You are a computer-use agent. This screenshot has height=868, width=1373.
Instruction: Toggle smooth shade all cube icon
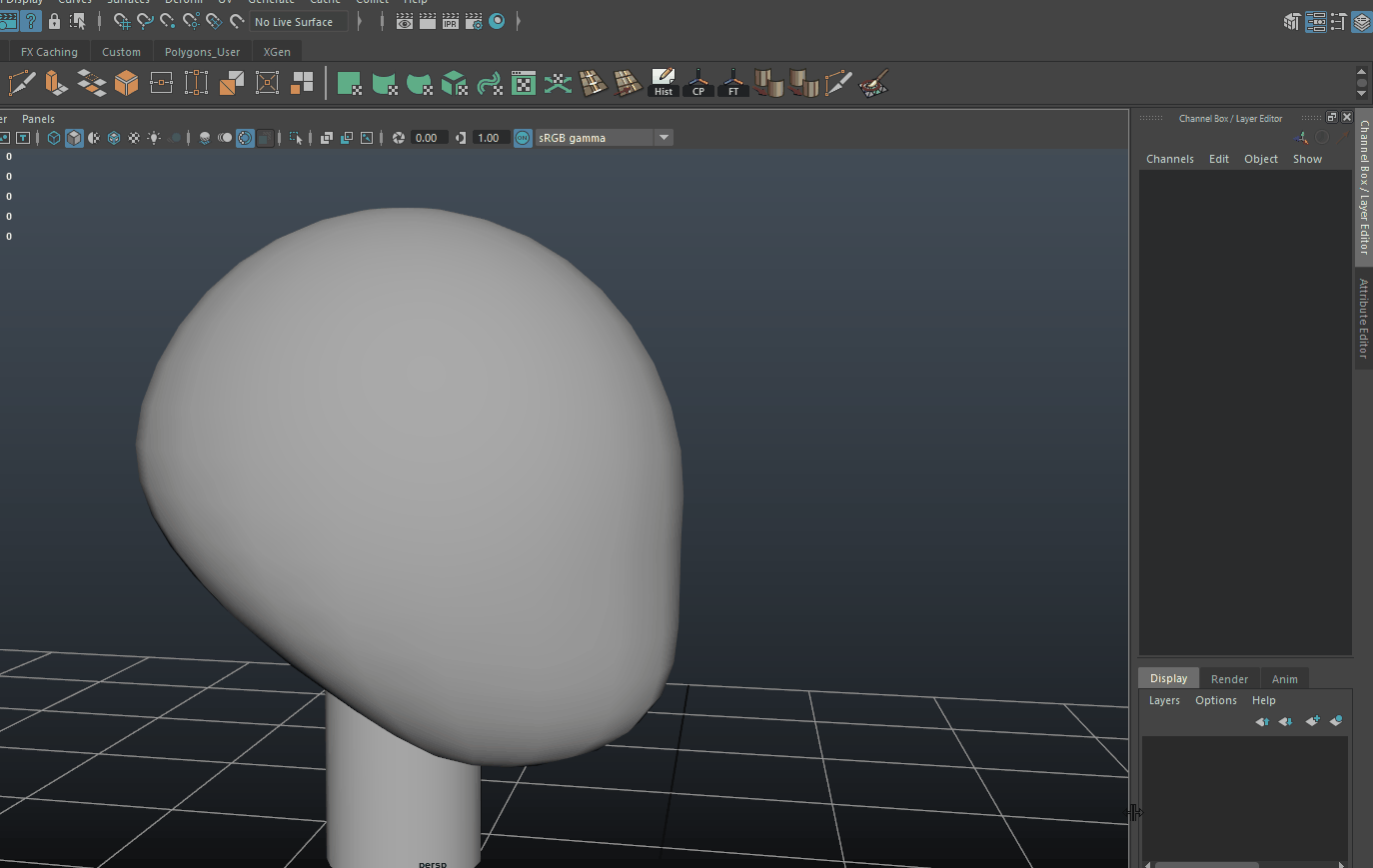pos(74,138)
